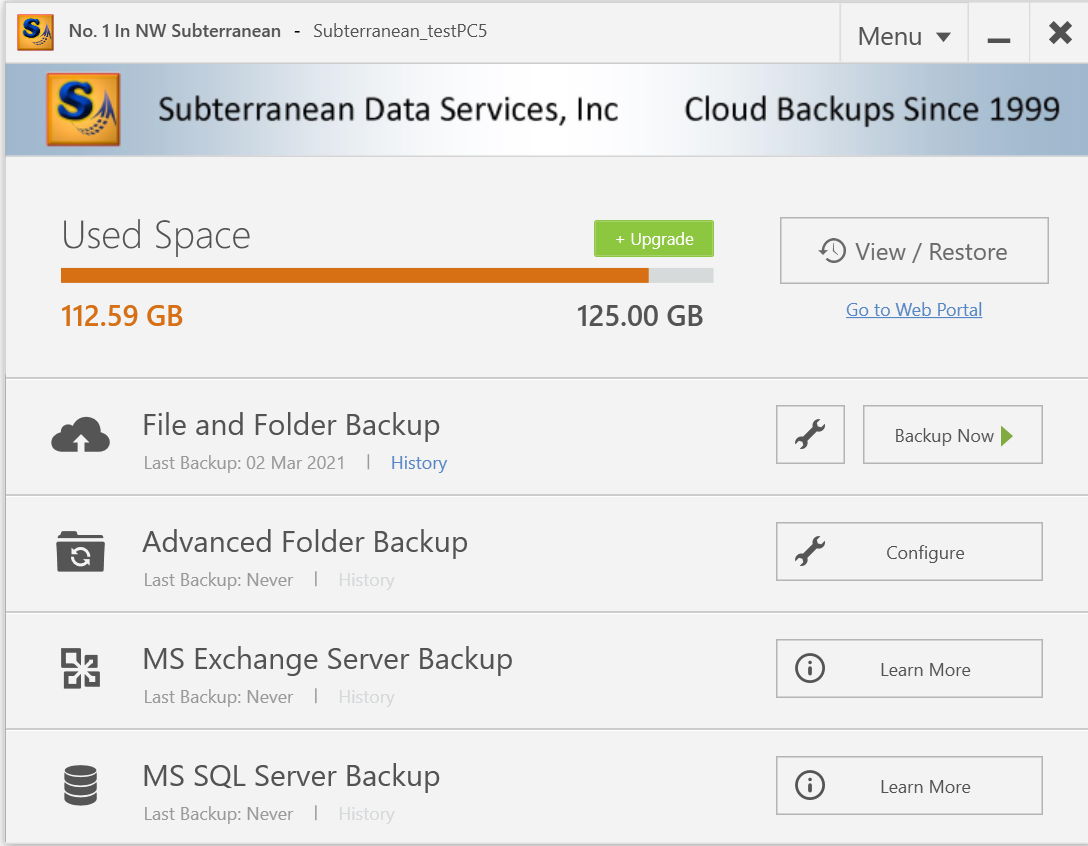Open View / Restore
The height and width of the screenshot is (846, 1088).
[x=914, y=251]
